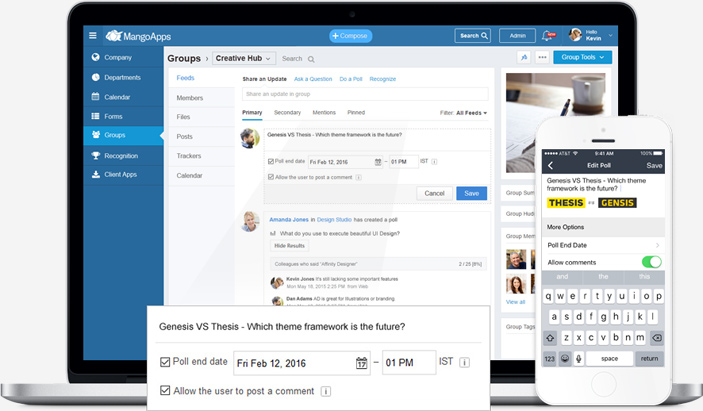Open calendar picker in small poll editor
Viewport: 703px width, 411px height.
click(378, 162)
